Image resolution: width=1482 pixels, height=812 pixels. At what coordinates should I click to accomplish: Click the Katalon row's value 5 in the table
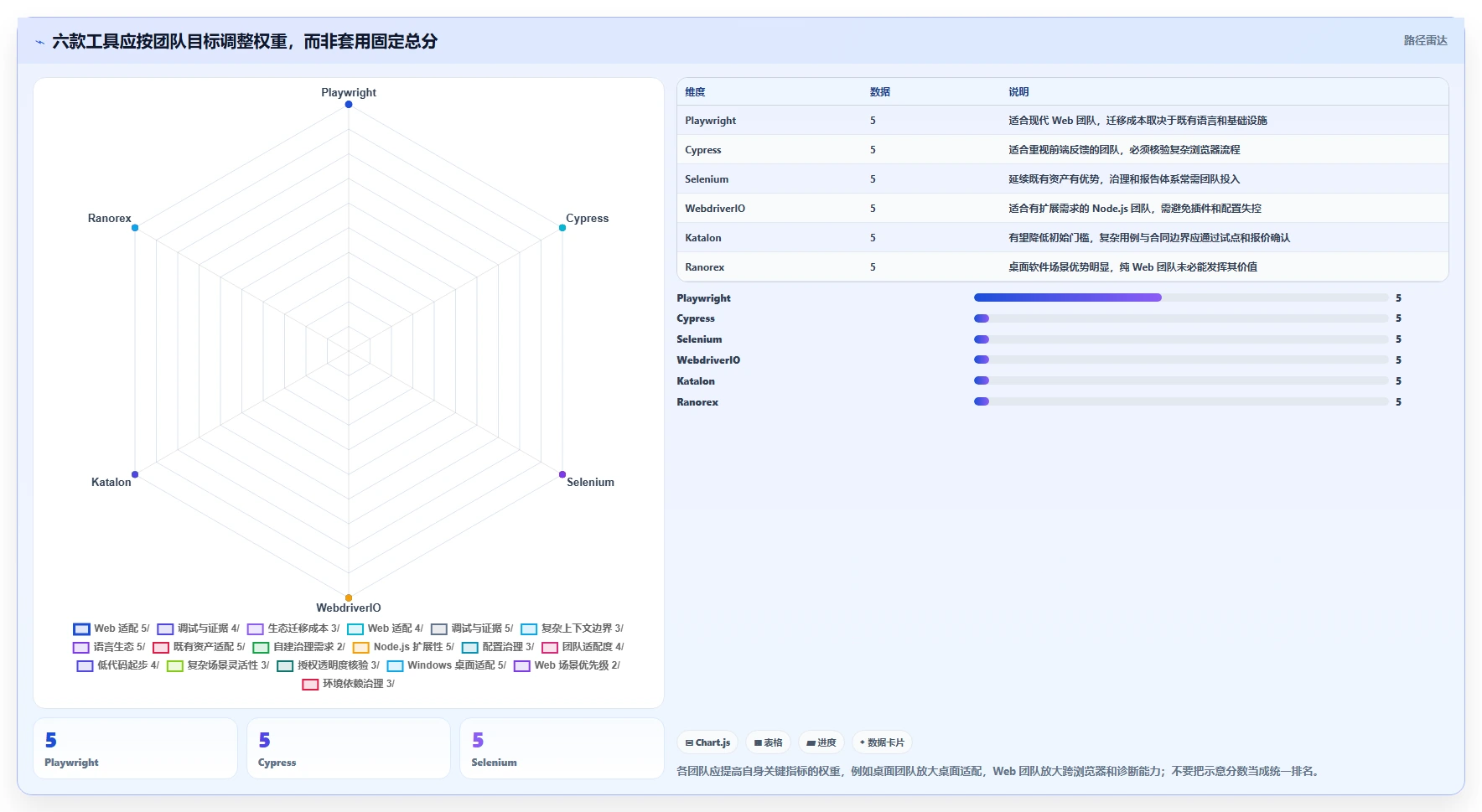pyautogui.click(x=873, y=238)
